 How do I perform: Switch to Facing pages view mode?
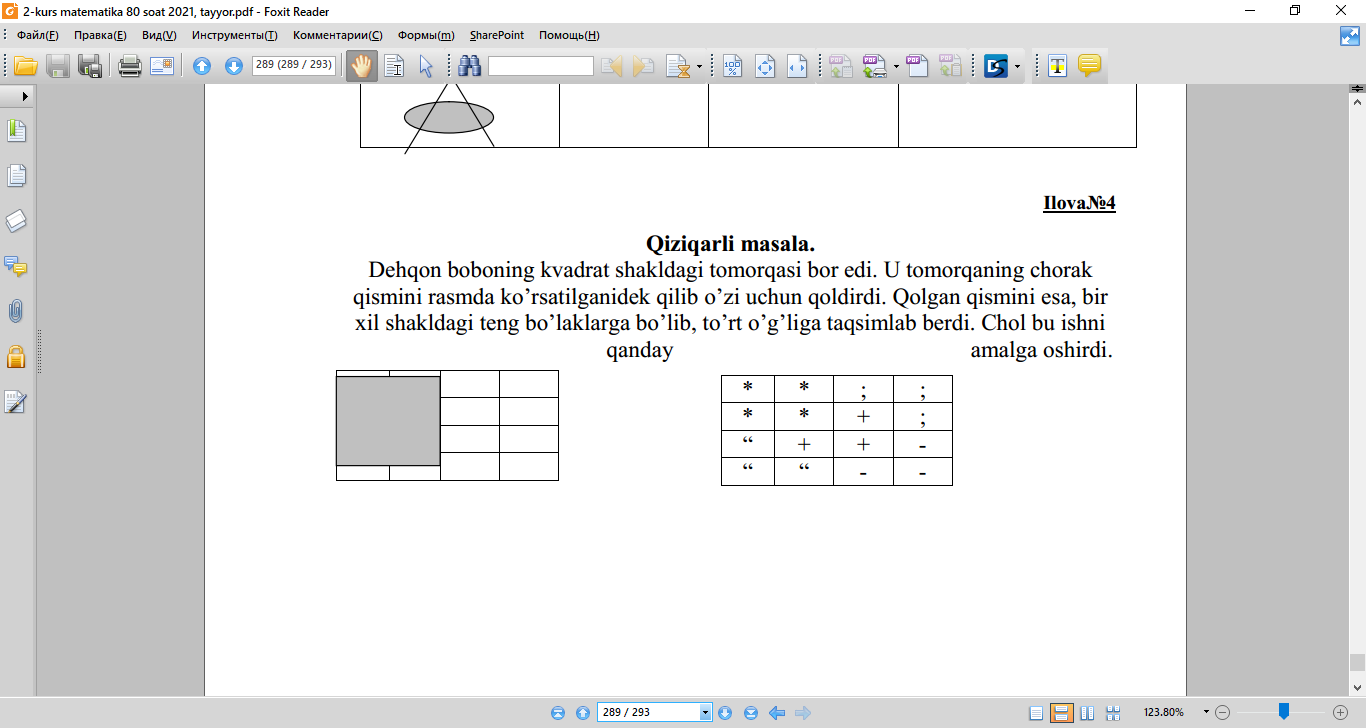[x=1087, y=713]
